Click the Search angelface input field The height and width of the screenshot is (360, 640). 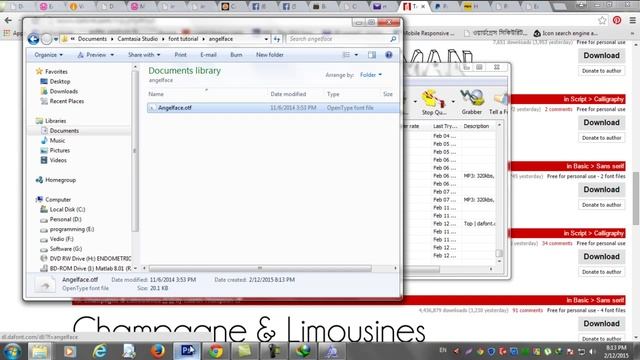[338, 39]
